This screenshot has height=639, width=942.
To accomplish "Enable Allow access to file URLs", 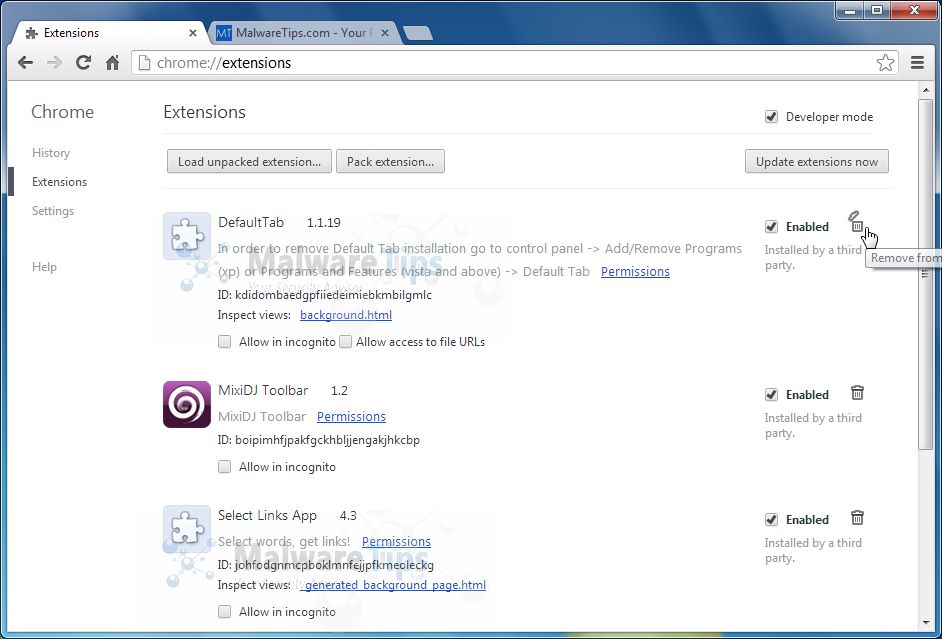I will pos(345,342).
